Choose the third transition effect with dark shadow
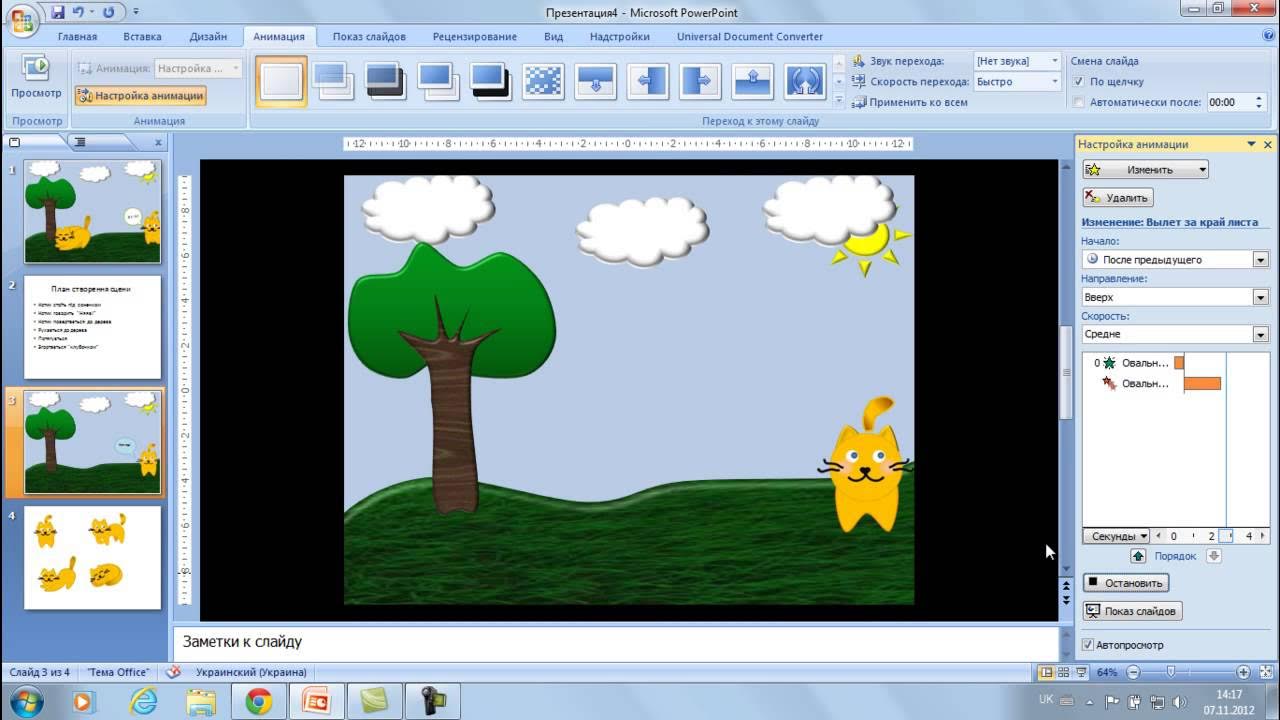Viewport: 1280px width, 720px height. [x=386, y=81]
